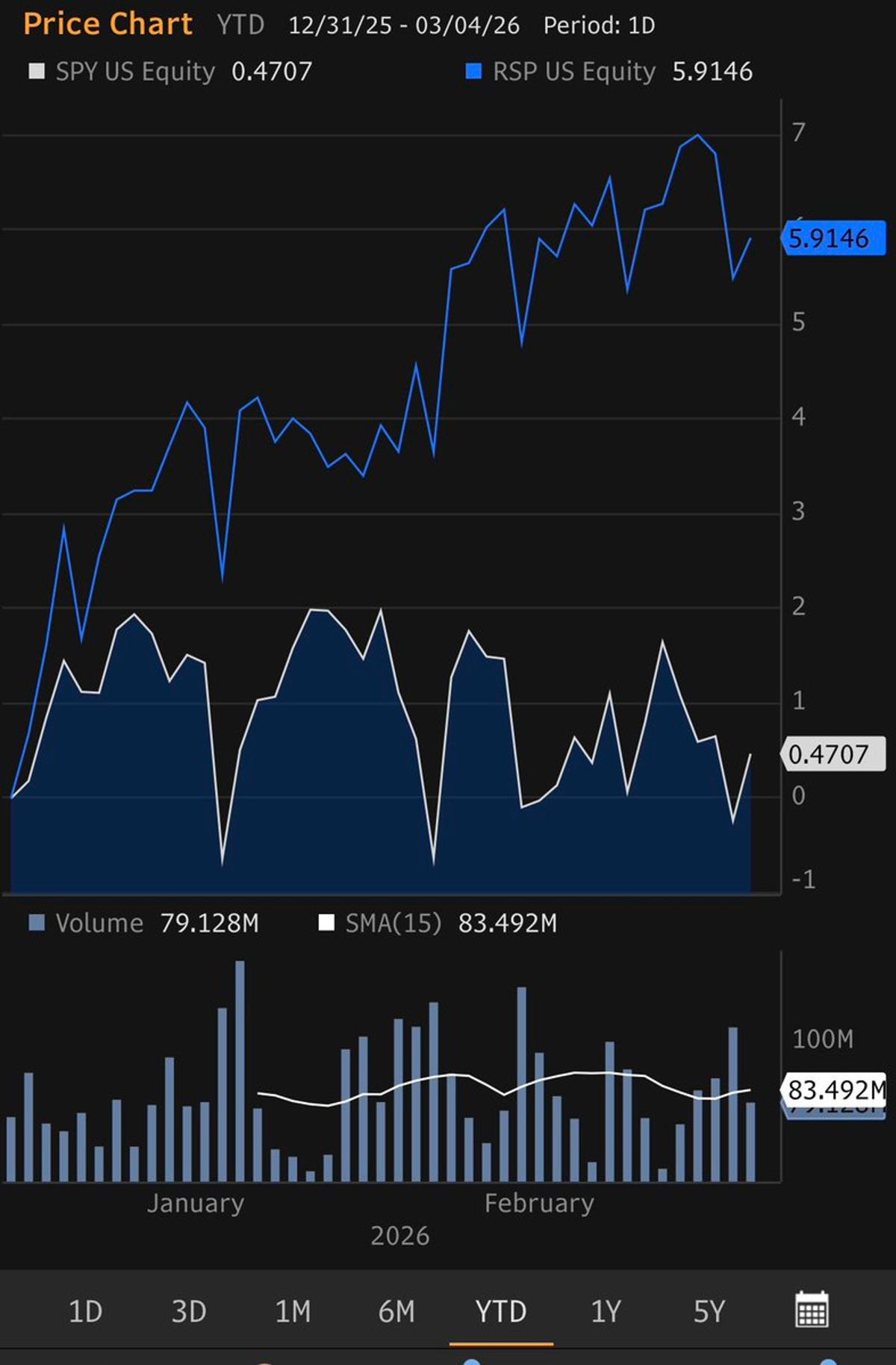Click the 83.492M SMA value label
The image size is (896, 1365).
[835, 1089]
